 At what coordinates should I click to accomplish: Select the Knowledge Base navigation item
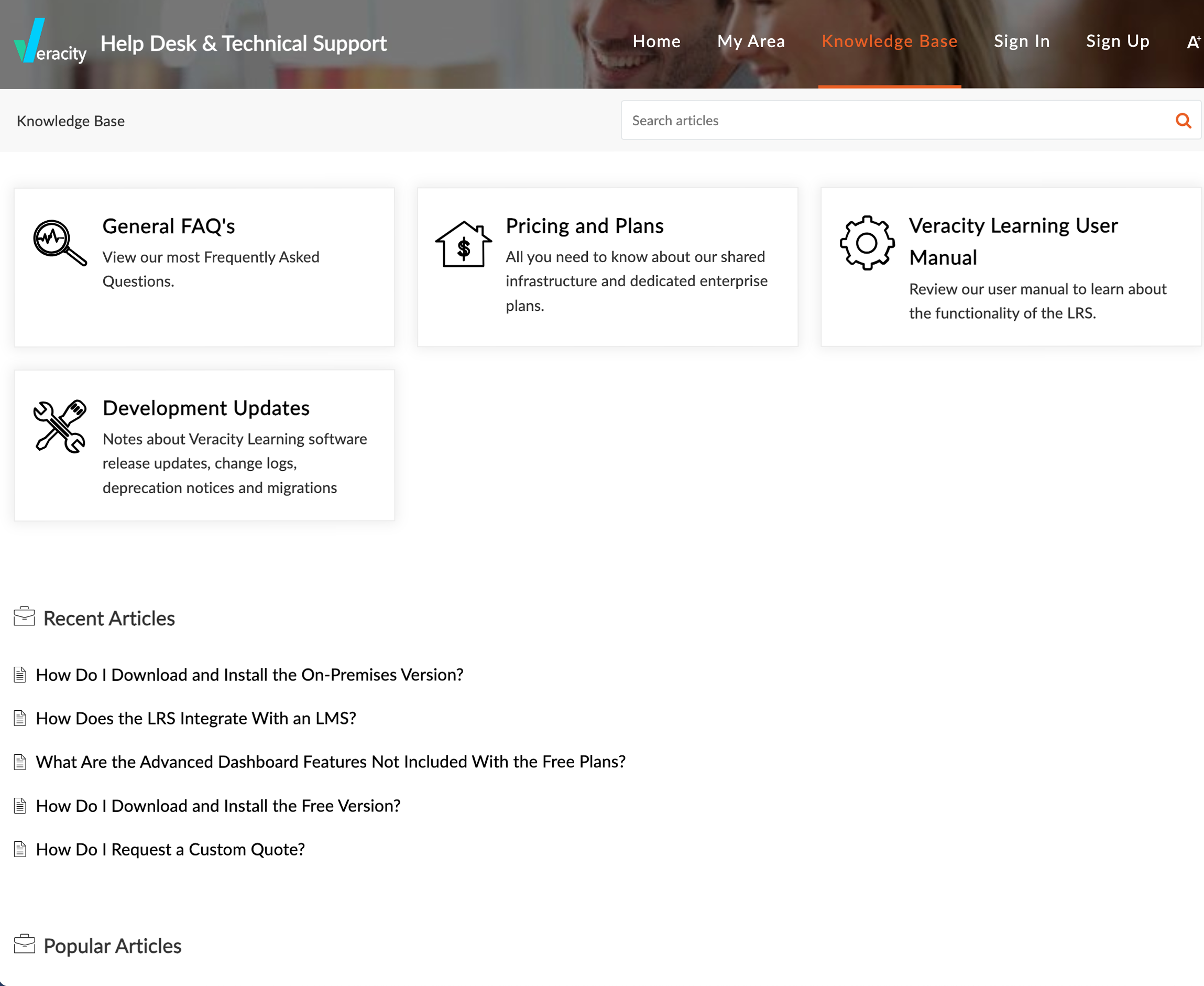(889, 41)
